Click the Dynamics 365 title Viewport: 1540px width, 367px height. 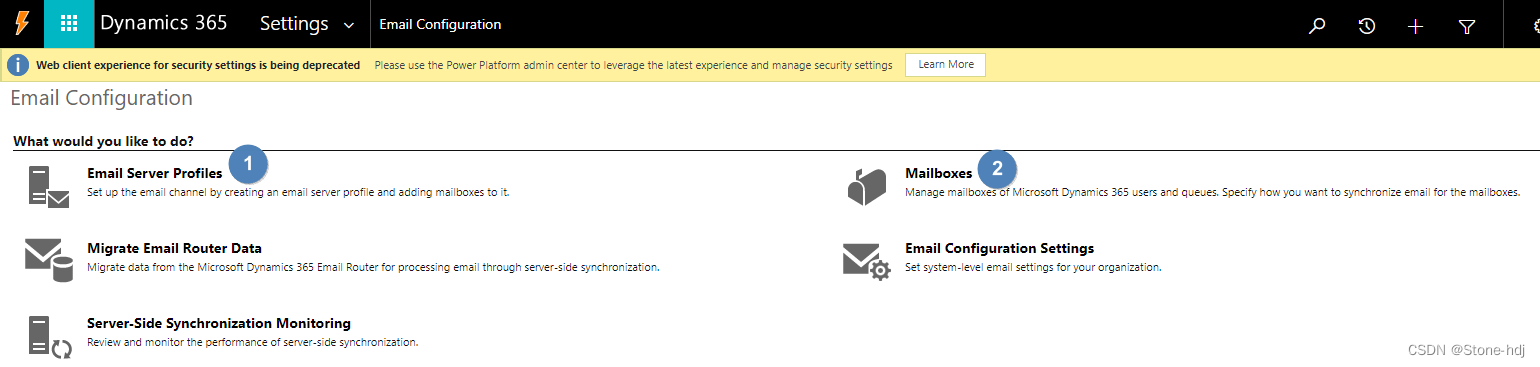163,23
